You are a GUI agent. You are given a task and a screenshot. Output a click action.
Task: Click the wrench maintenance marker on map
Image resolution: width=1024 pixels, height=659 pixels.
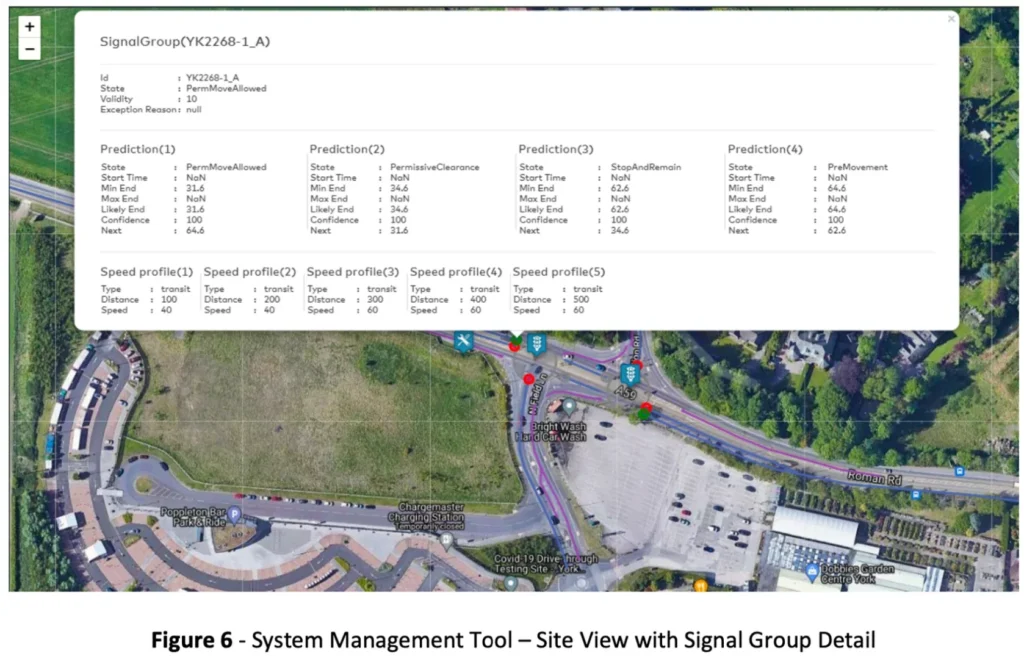463,342
